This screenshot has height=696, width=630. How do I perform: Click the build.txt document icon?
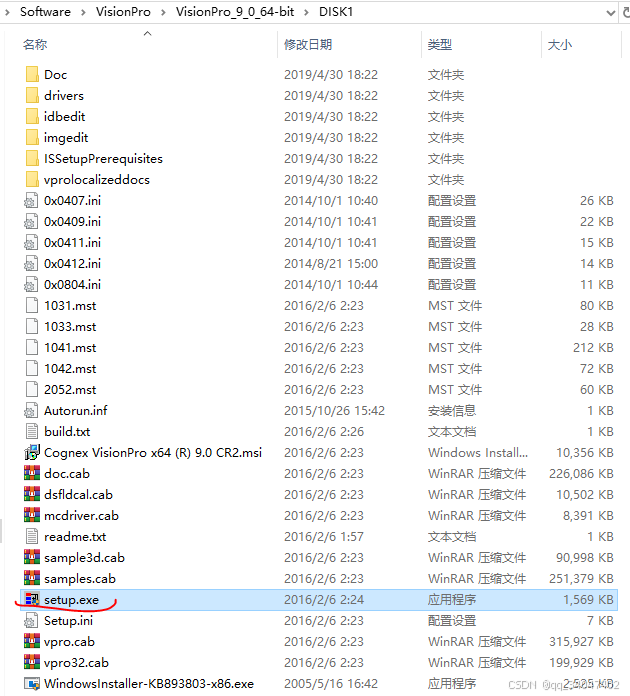tap(32, 431)
